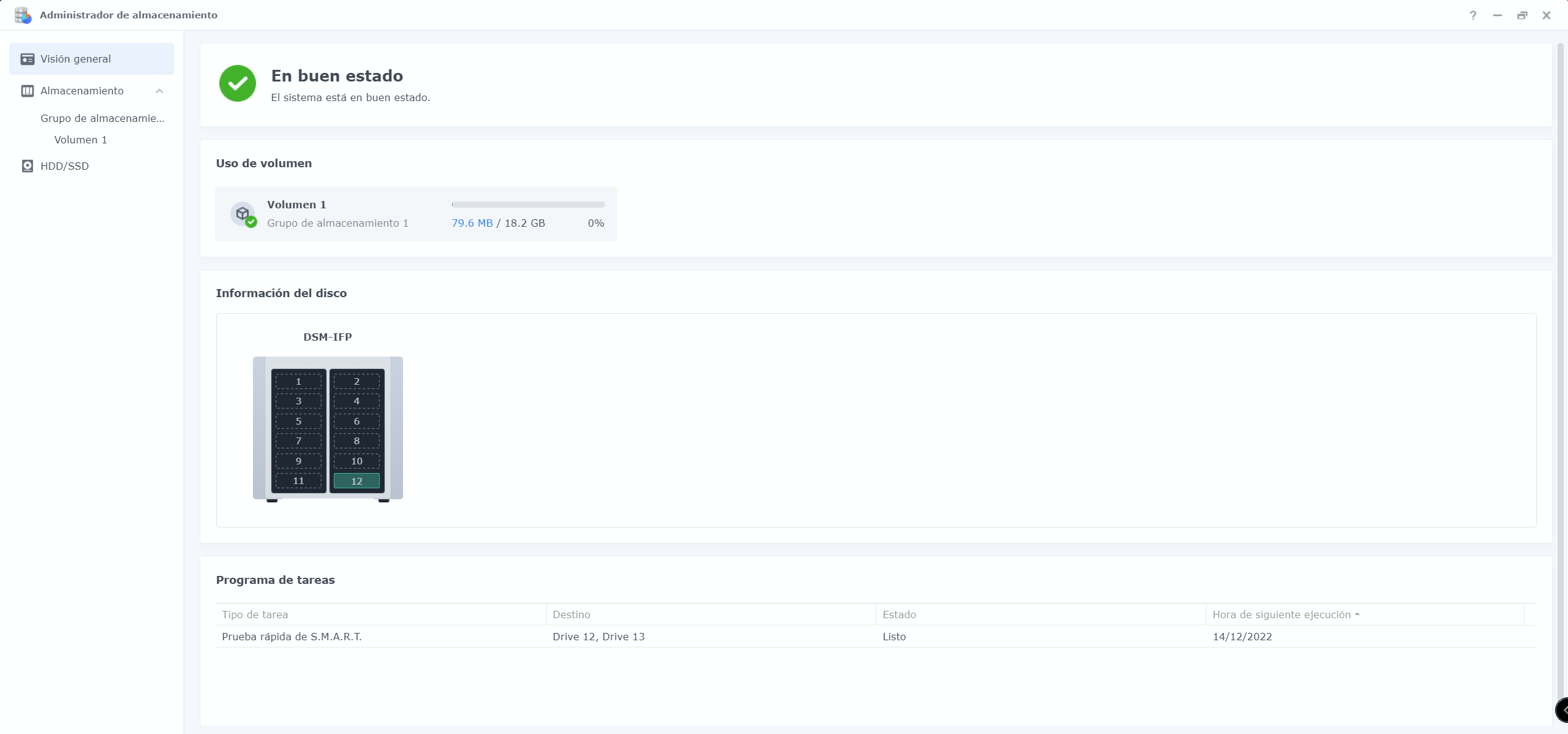Select empty drive bay 1
Viewport: 1568px width, 734px height.
[298, 381]
